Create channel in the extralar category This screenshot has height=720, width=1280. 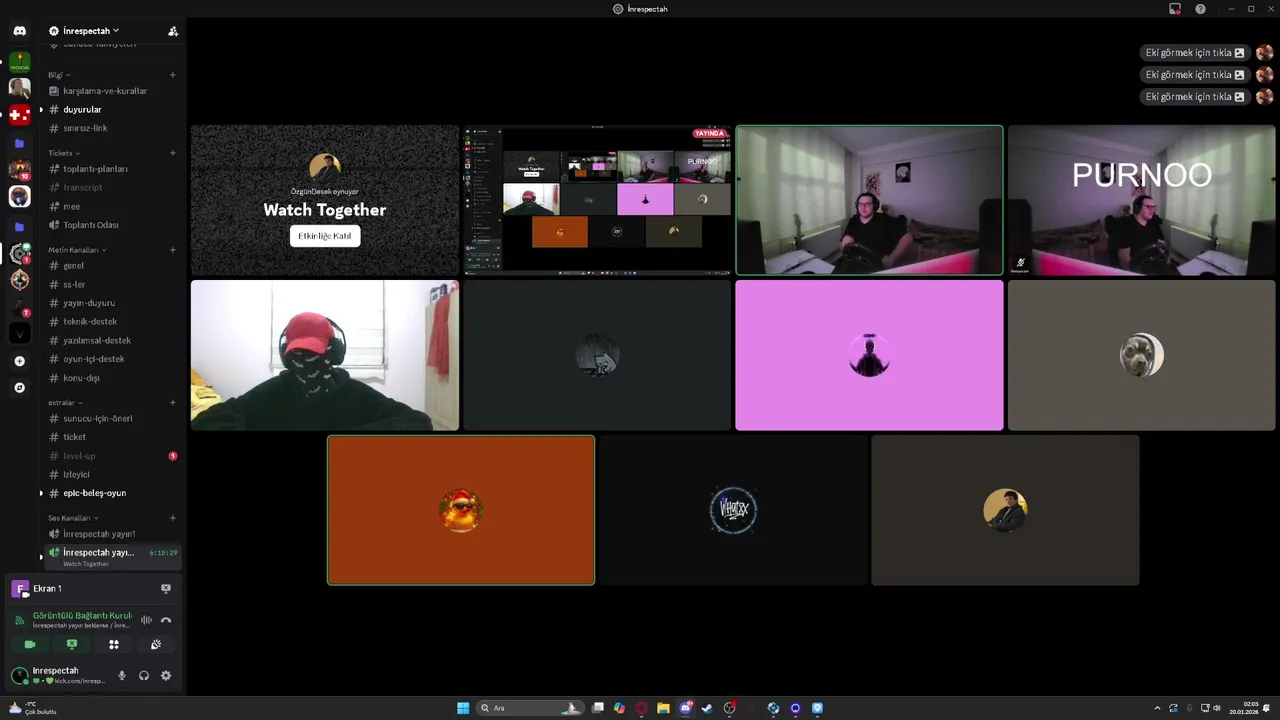tap(173, 402)
